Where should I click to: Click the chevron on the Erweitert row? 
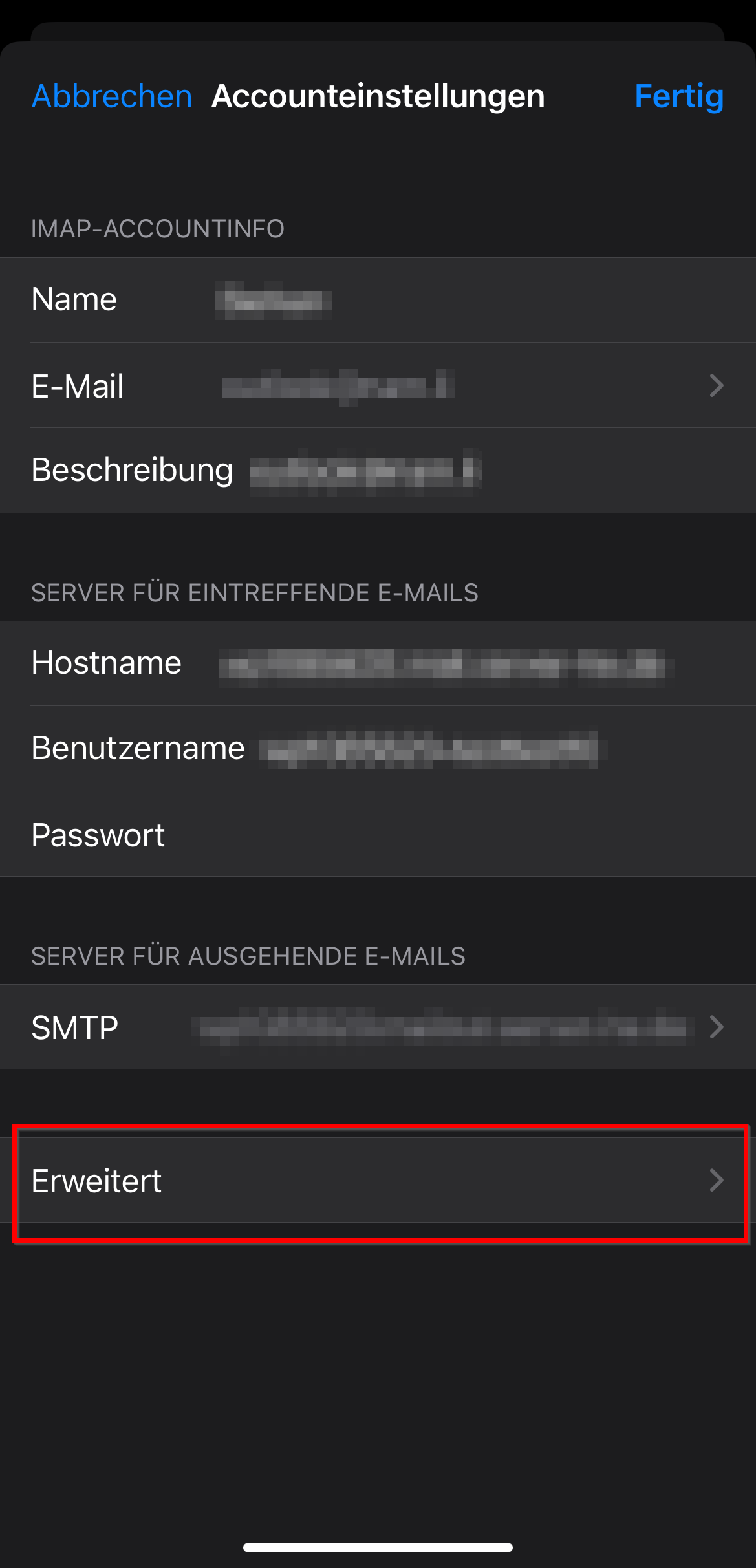click(x=716, y=1180)
